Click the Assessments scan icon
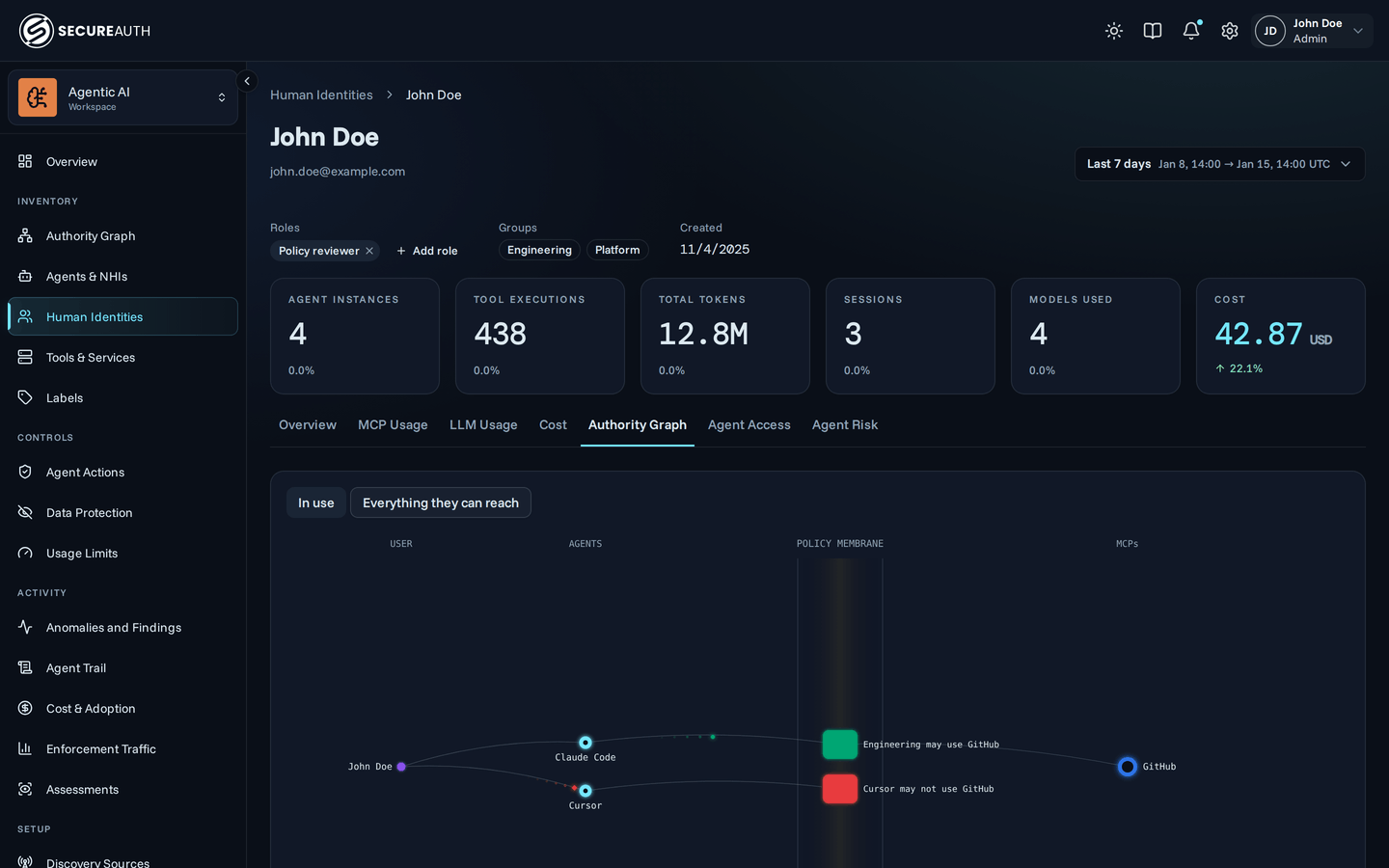Screen dimensions: 1389x868 [x=25, y=789]
